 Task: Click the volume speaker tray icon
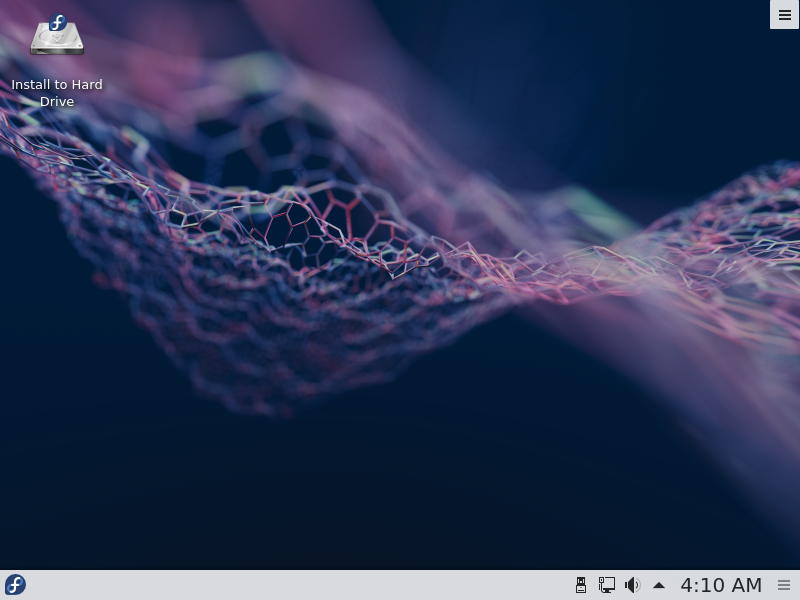[x=632, y=585]
